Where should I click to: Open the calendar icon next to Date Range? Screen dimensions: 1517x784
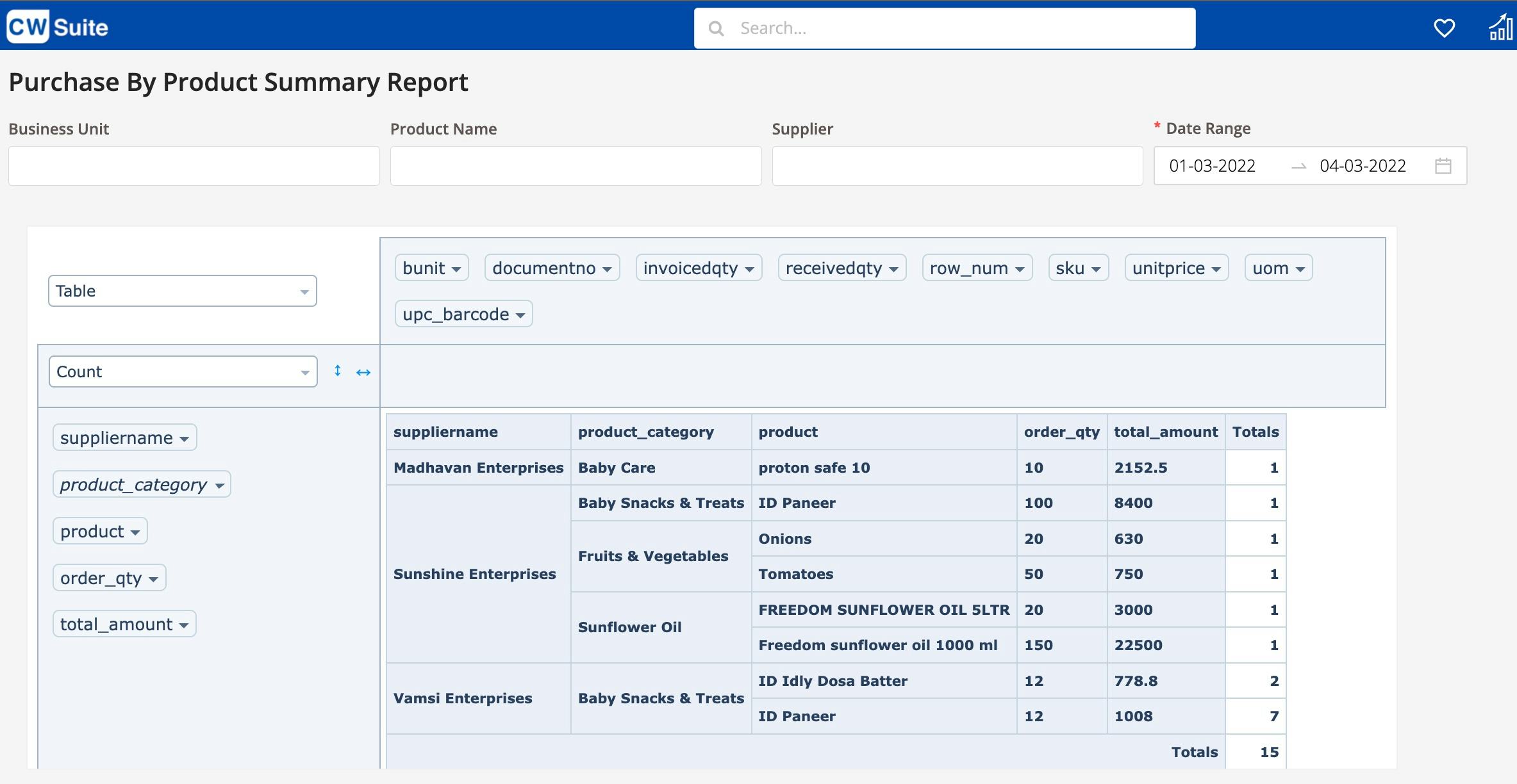pyautogui.click(x=1443, y=165)
